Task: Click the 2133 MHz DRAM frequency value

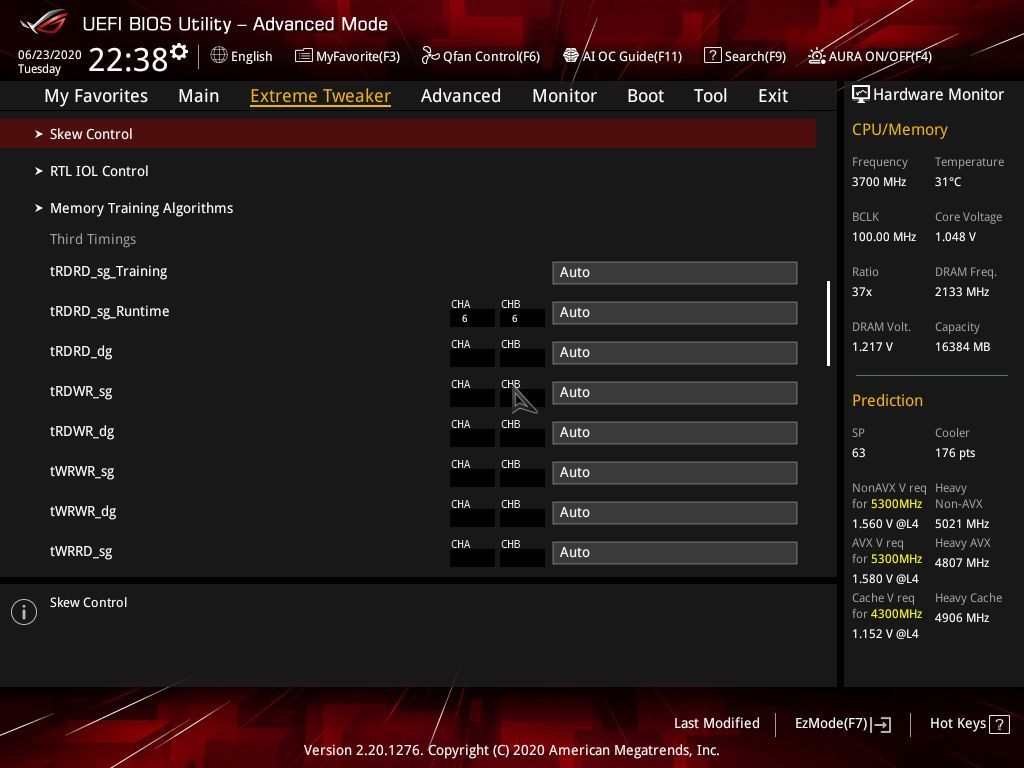Action: pos(961,292)
